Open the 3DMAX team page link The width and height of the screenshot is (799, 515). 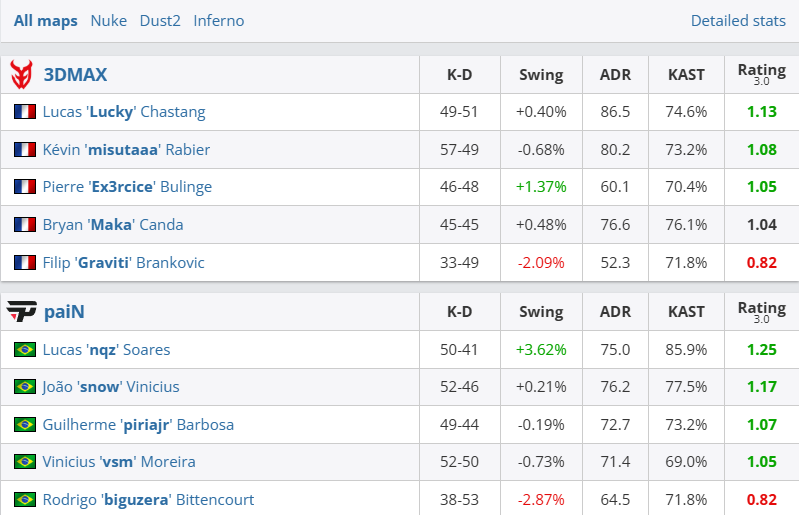pyautogui.click(x=75, y=75)
